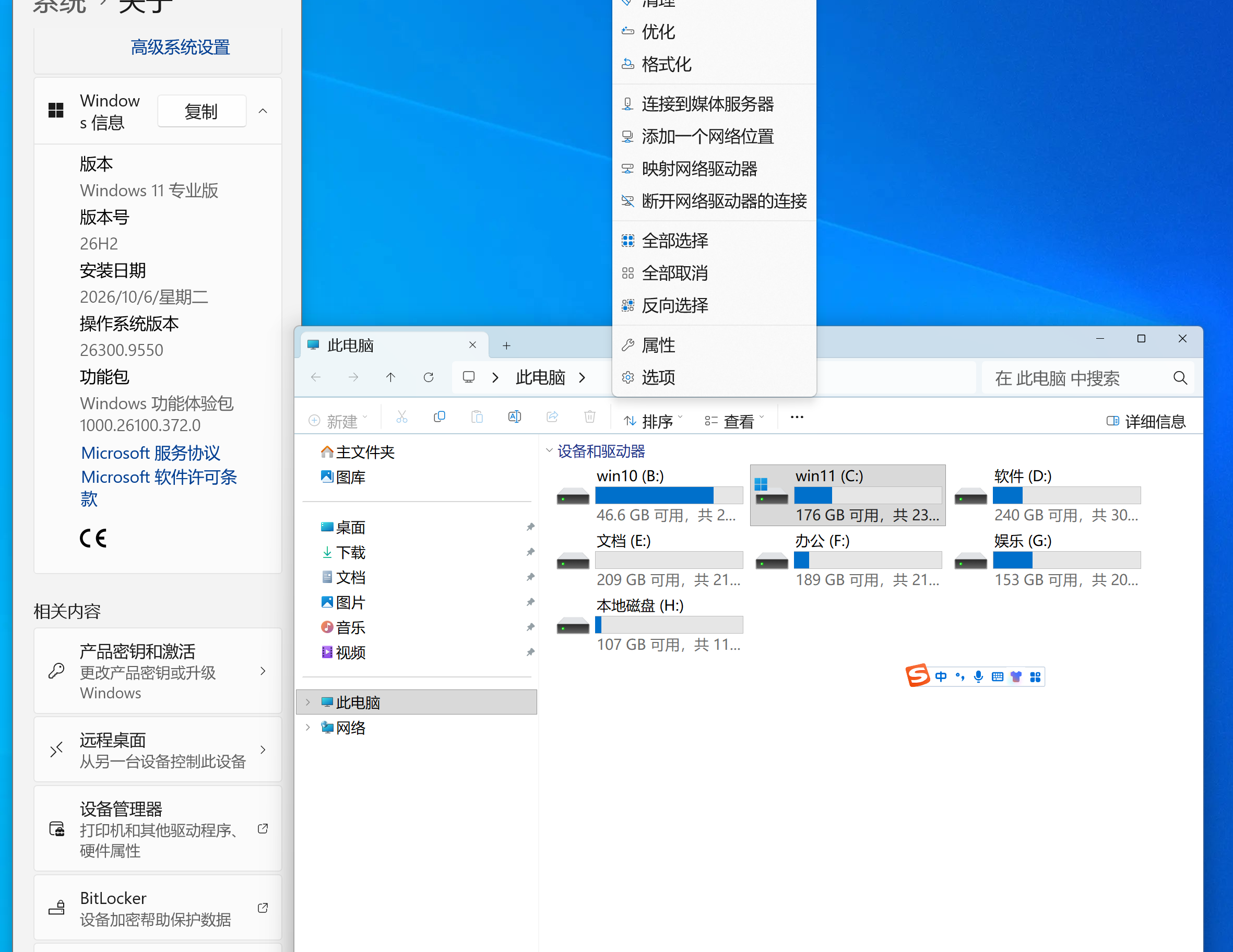The height and width of the screenshot is (952, 1233).
Task: Click the Sogou microphone voice input icon
Action: [x=978, y=676]
